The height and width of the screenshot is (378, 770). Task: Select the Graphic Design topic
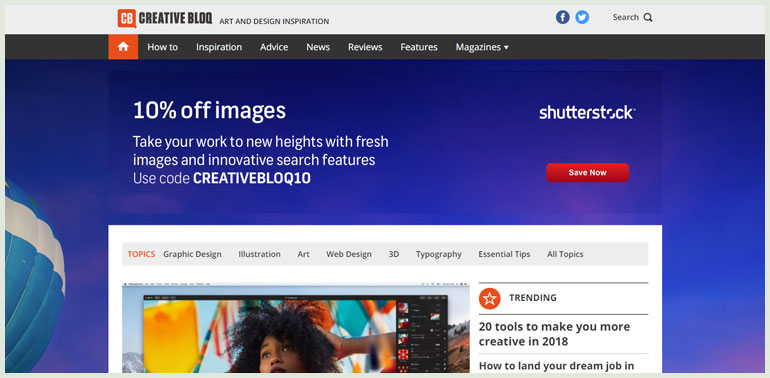(192, 254)
